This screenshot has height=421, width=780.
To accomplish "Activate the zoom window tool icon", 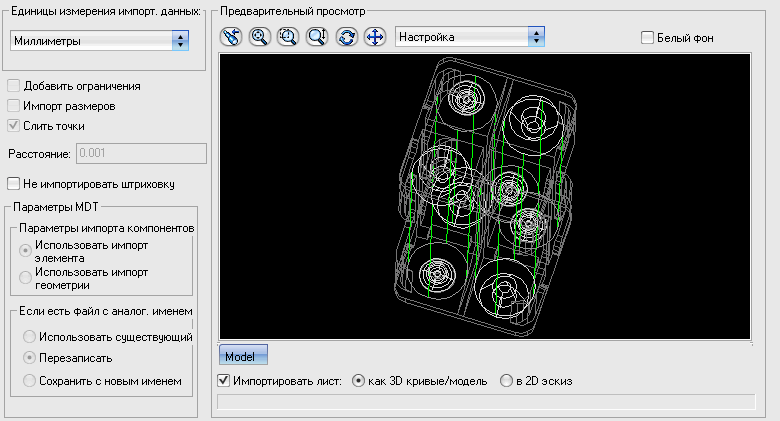I will click(289, 37).
